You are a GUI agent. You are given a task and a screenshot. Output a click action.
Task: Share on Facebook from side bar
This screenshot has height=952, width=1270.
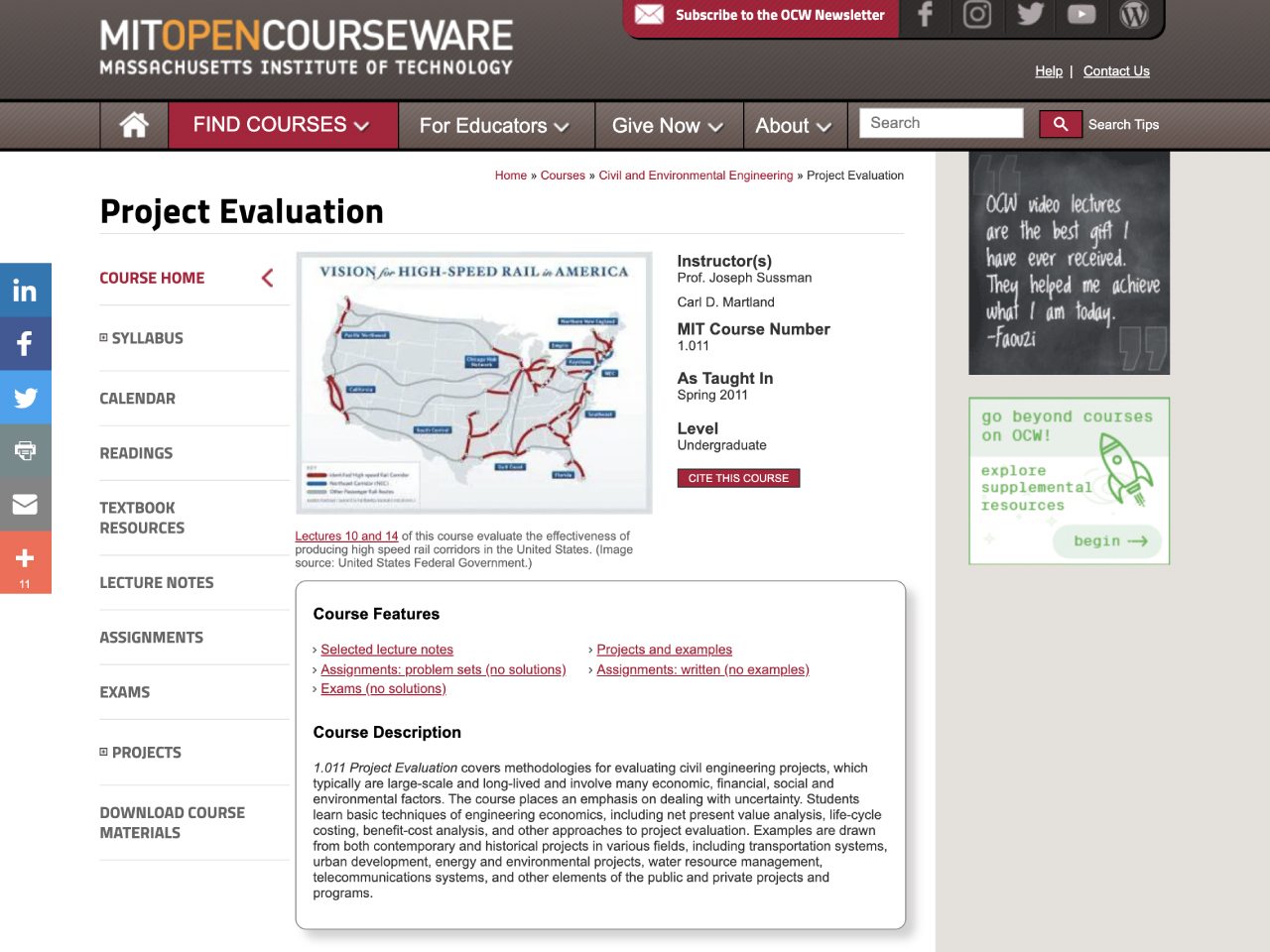pos(26,344)
